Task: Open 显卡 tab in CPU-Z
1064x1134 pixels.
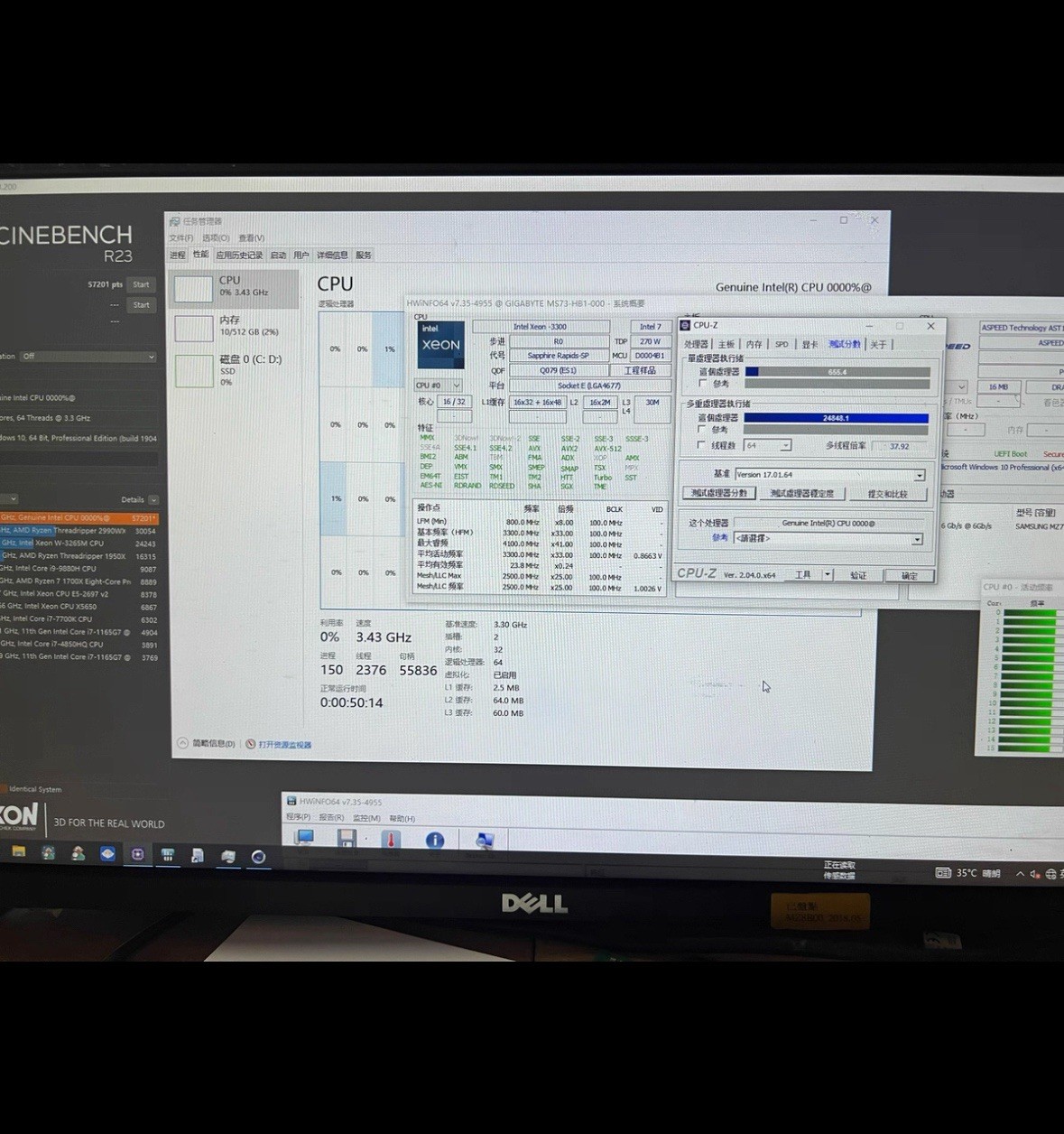Action: click(810, 344)
